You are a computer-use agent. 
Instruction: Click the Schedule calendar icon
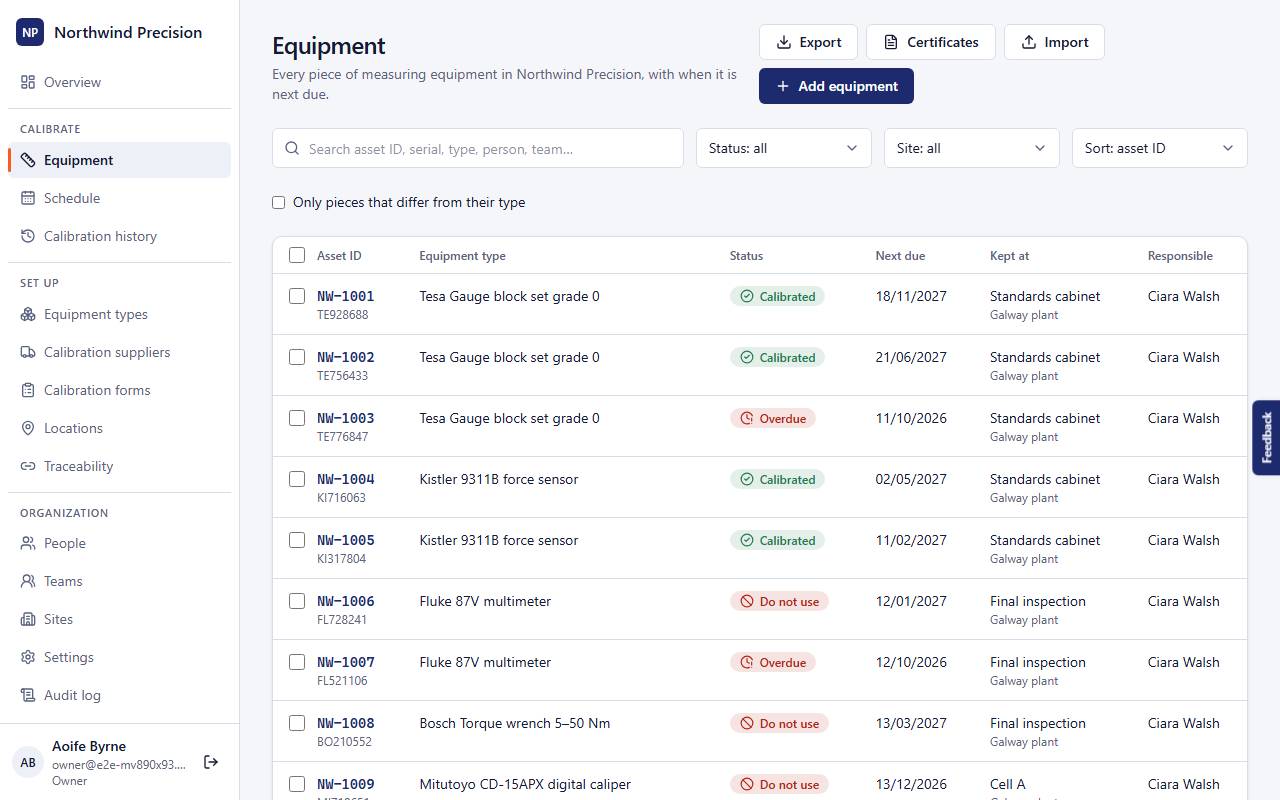click(28, 198)
